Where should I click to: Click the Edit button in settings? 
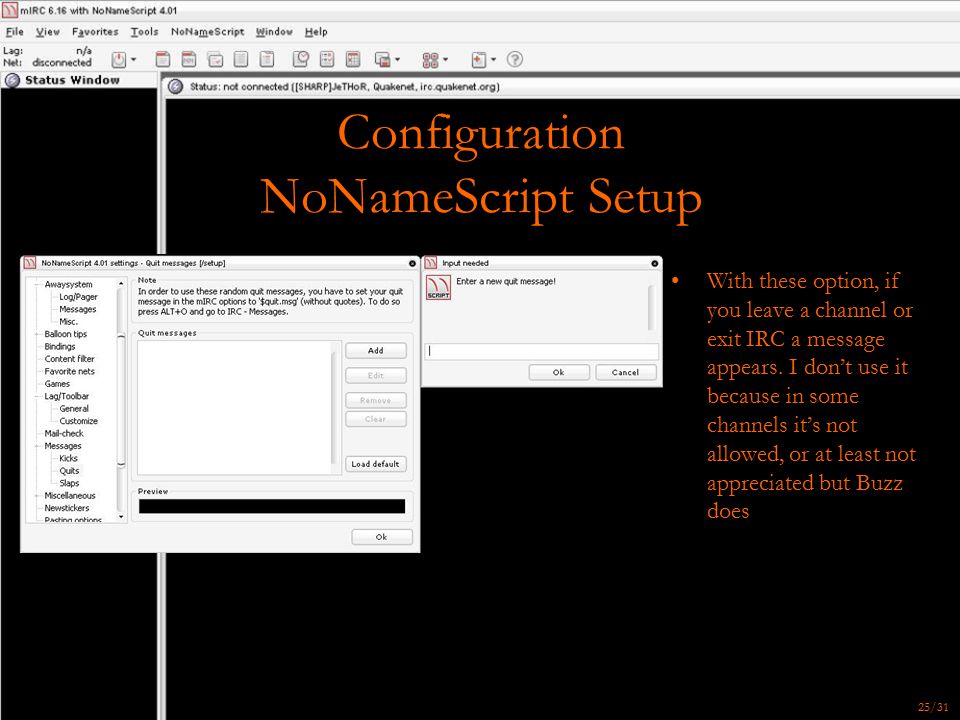pyautogui.click(x=376, y=375)
